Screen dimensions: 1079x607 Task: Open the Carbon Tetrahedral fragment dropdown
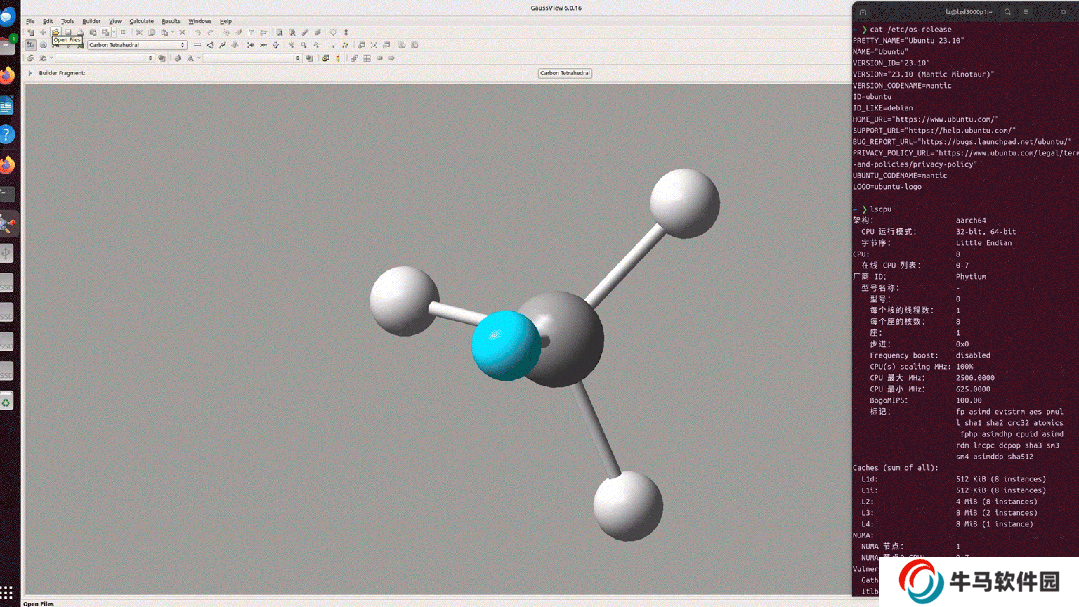[183, 45]
